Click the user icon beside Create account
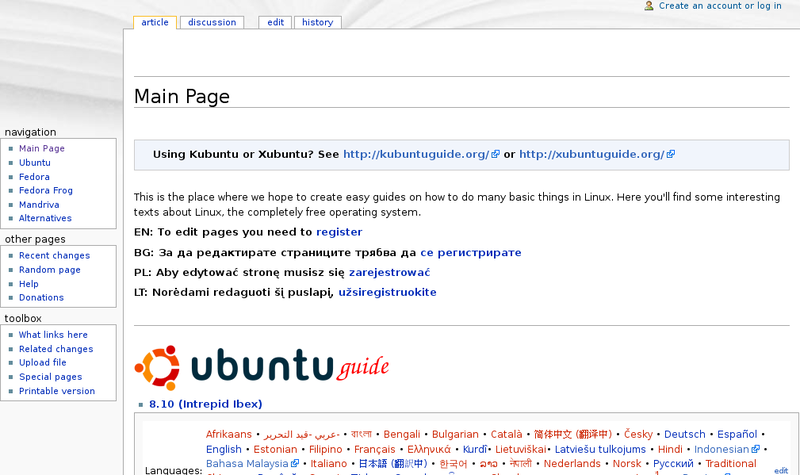Image resolution: width=800 pixels, height=475 pixels. point(649,6)
